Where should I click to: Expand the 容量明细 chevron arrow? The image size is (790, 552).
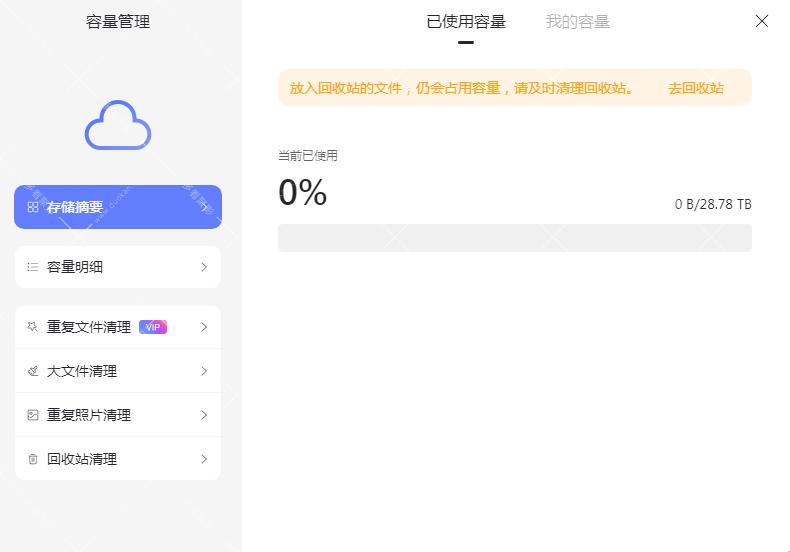[x=204, y=267]
